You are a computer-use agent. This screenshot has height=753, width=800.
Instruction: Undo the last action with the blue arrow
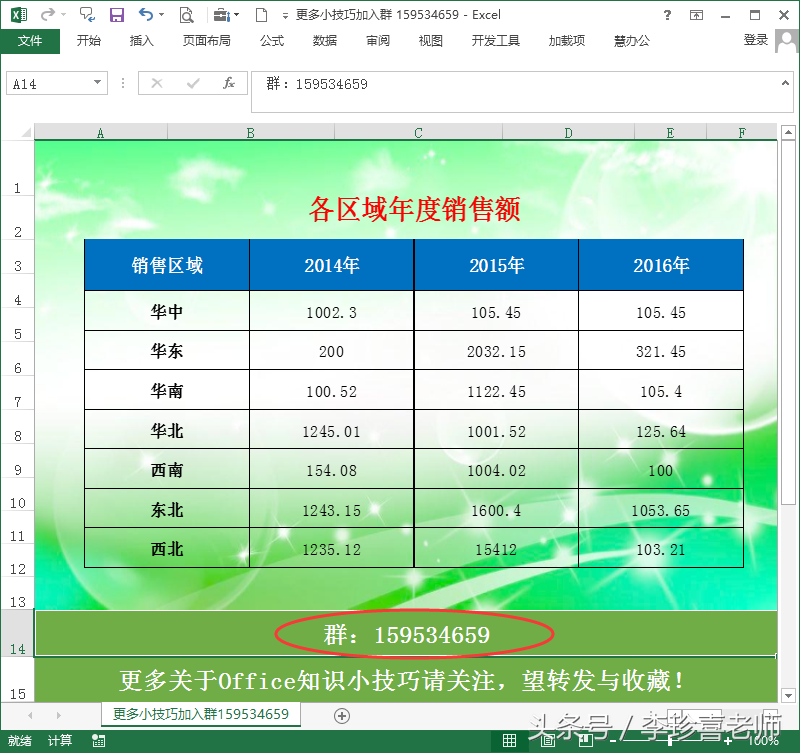pos(145,14)
